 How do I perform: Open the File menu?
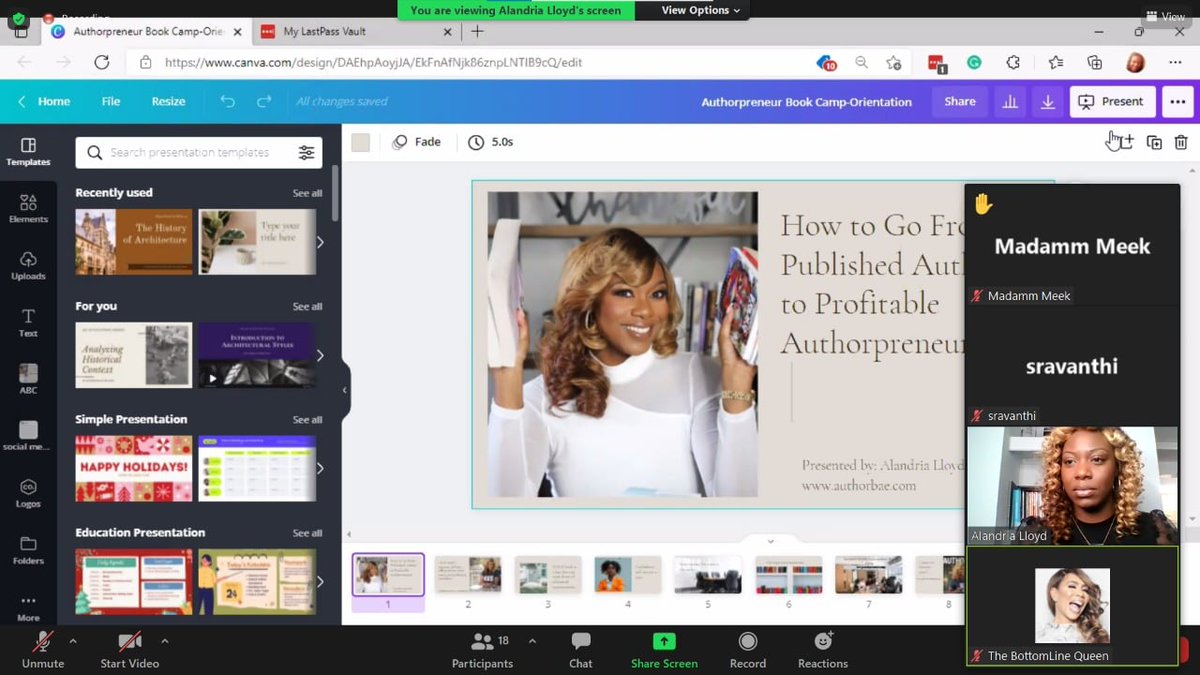(111, 101)
